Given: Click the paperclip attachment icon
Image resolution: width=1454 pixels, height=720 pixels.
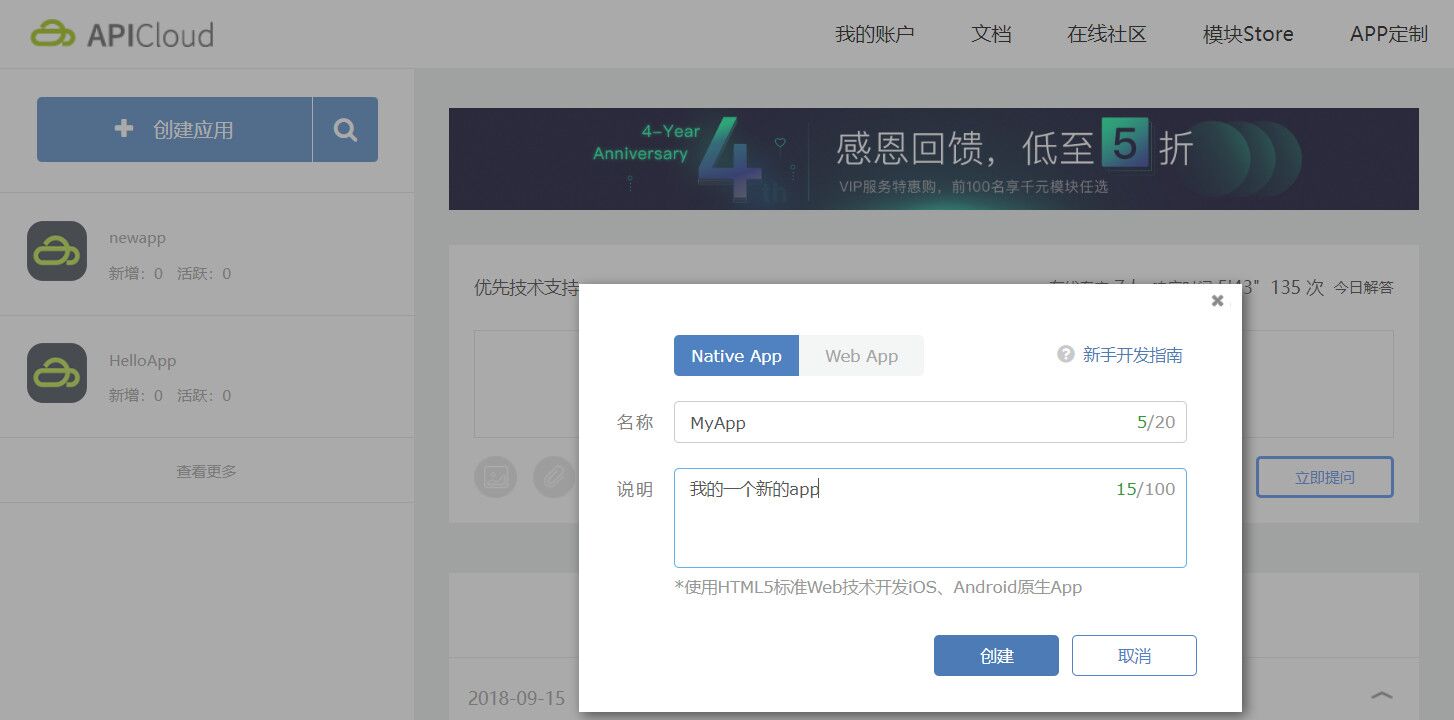Looking at the screenshot, I should (554, 477).
